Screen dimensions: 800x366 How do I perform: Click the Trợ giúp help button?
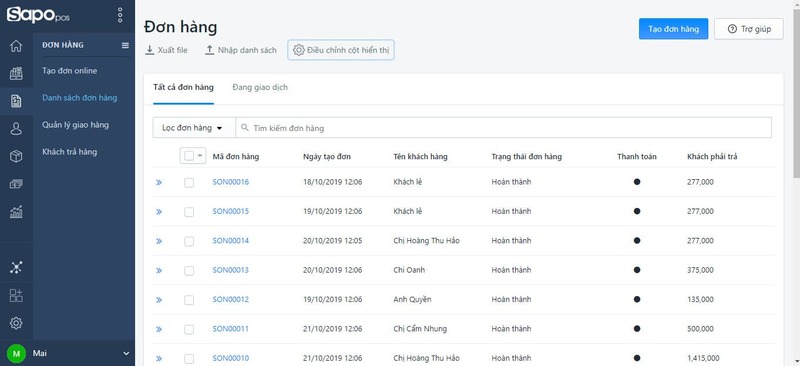(x=748, y=29)
